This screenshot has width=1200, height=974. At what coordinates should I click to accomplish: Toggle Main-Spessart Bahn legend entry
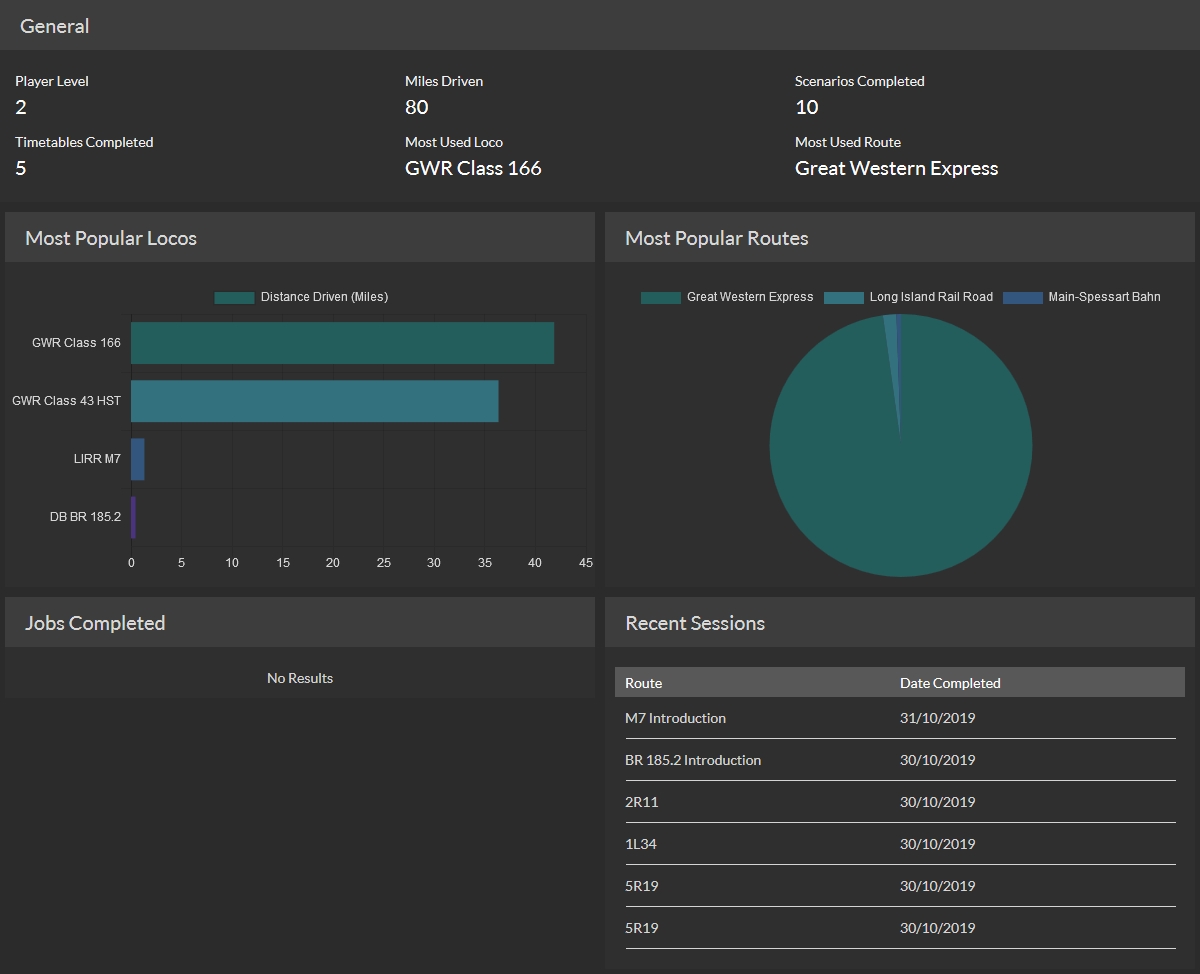[1103, 297]
